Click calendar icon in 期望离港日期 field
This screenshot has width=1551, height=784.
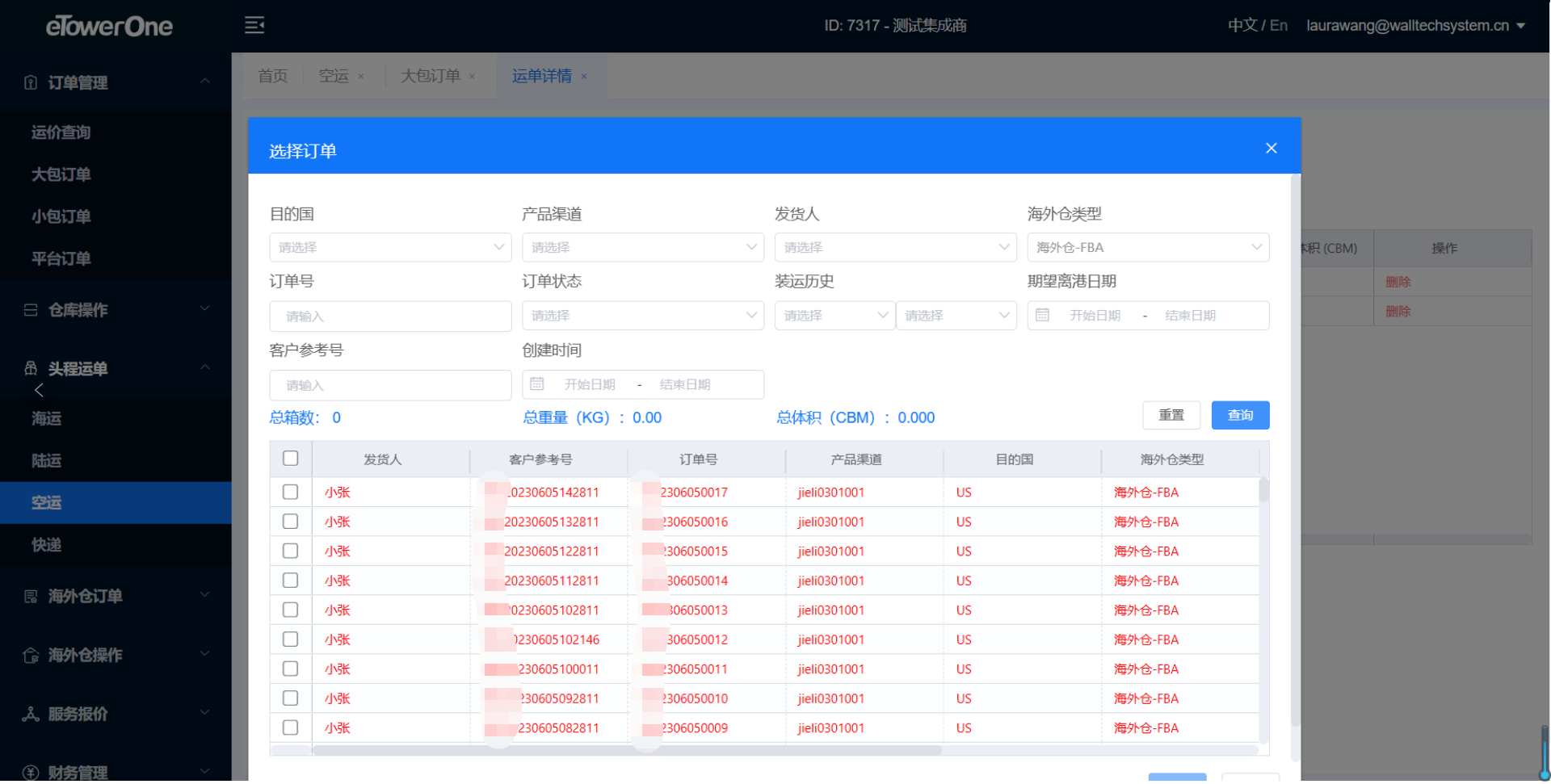click(1042, 316)
